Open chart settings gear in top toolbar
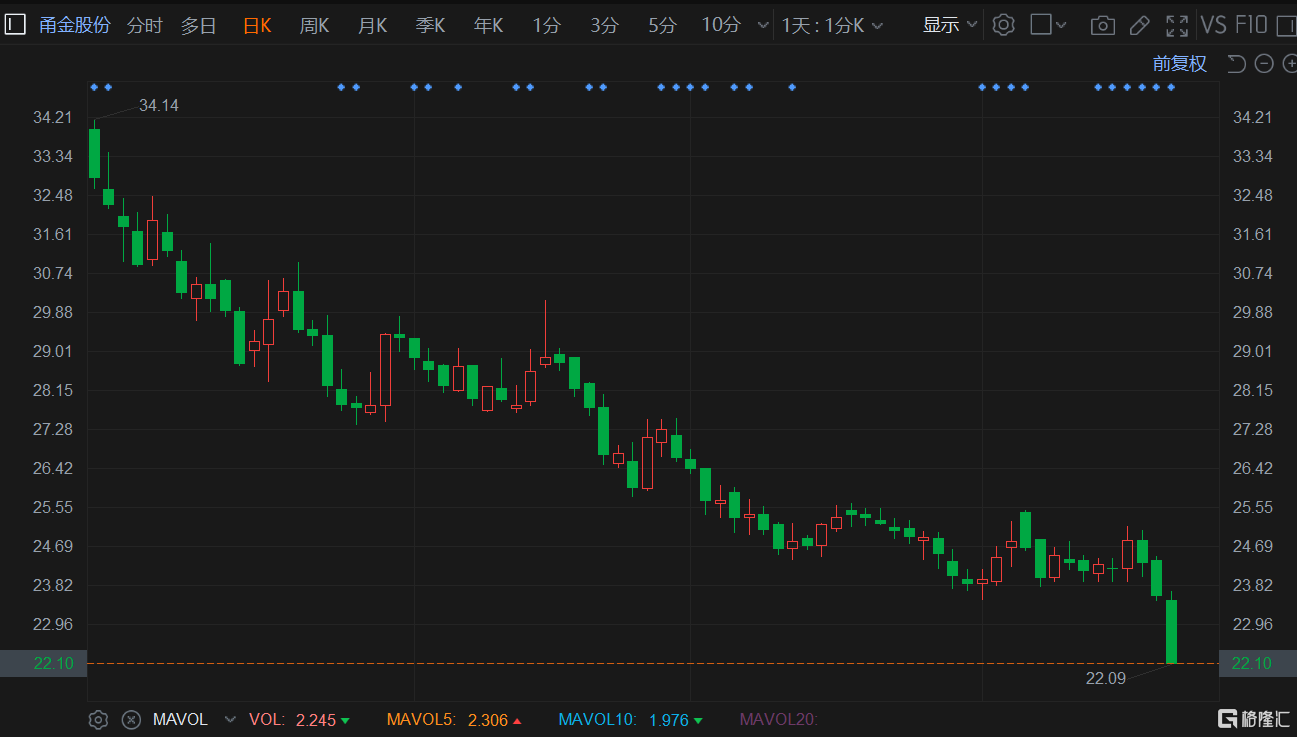 click(1003, 25)
